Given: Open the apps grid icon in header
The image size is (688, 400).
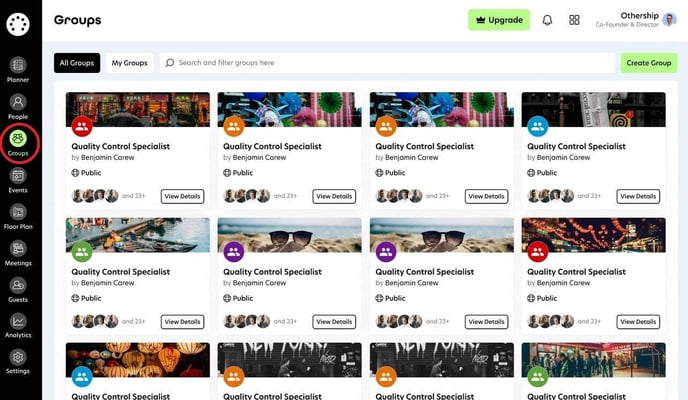Looking at the screenshot, I should click(574, 20).
